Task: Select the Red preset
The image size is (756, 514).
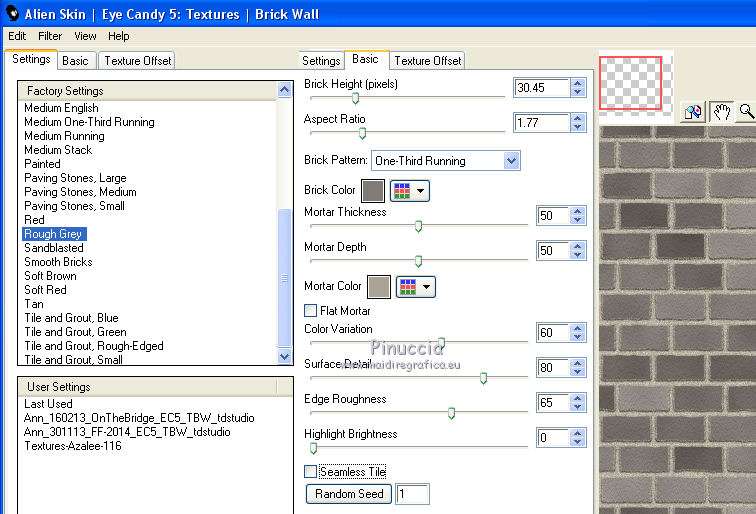Action: tap(34, 219)
